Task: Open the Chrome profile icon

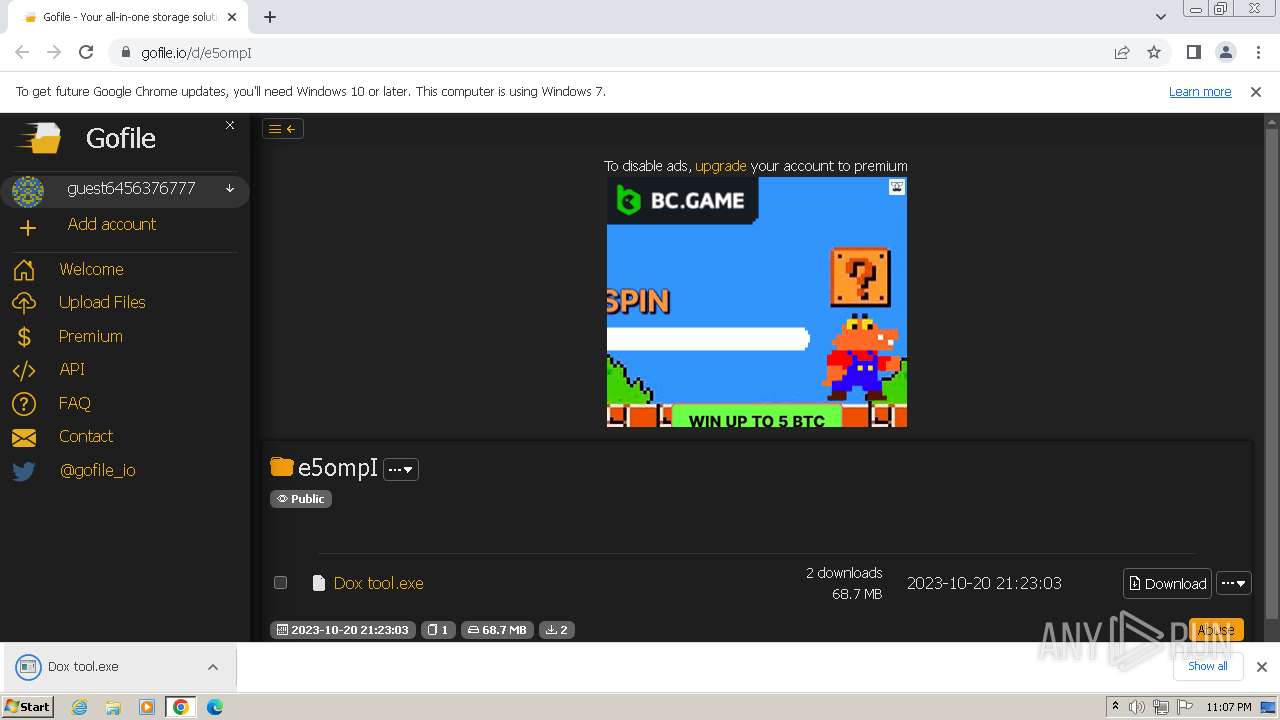Action: click(1225, 52)
